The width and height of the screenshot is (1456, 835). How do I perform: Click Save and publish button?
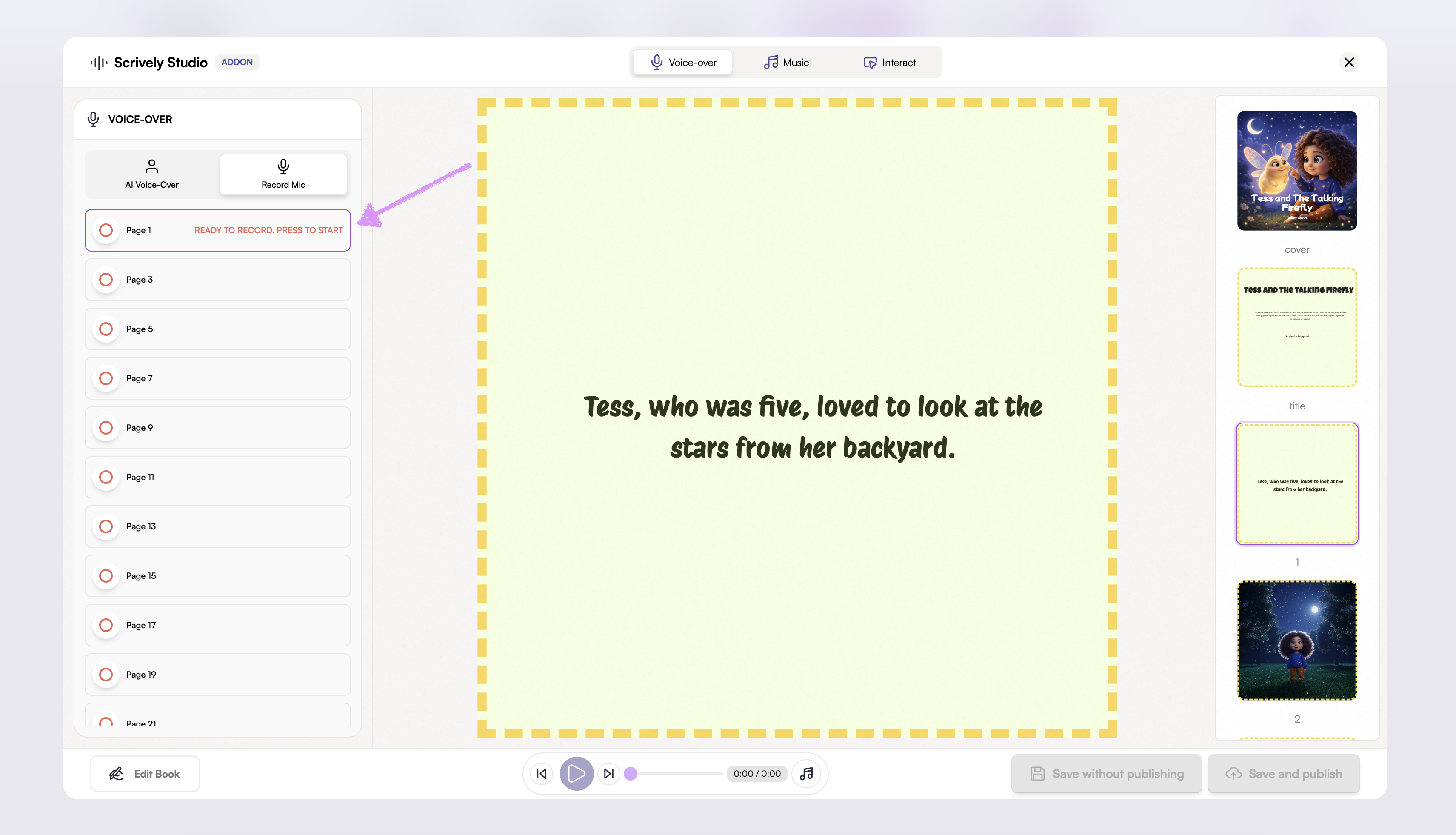click(x=1283, y=774)
